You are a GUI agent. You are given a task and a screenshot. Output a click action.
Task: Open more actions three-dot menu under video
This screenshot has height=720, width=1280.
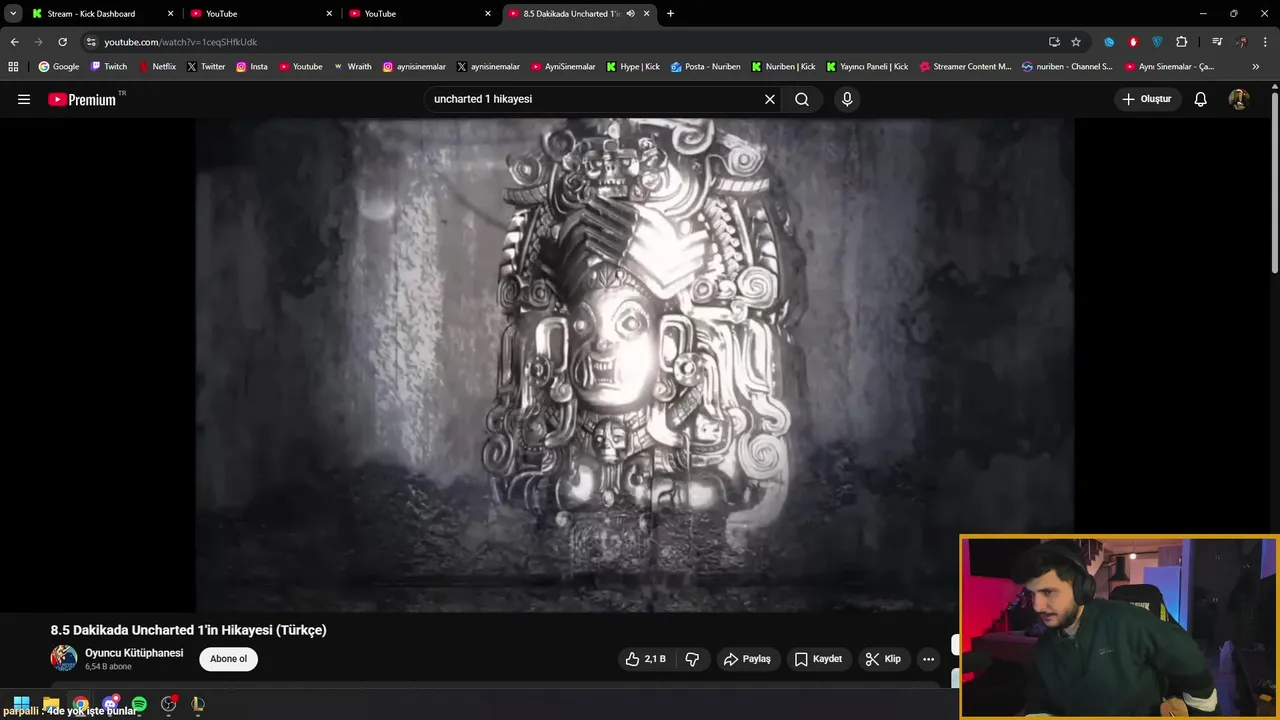(x=928, y=659)
